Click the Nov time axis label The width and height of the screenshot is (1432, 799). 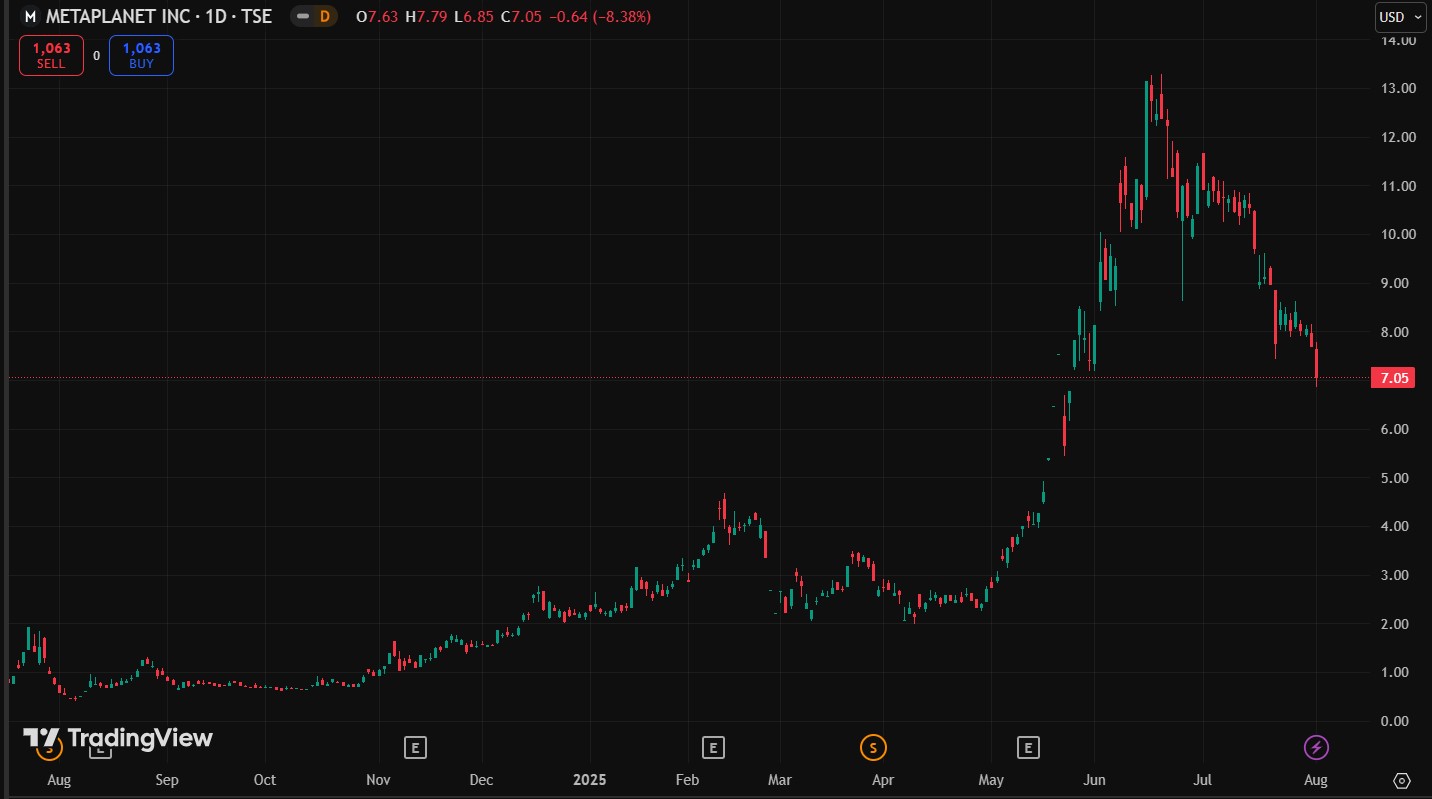pos(377,780)
